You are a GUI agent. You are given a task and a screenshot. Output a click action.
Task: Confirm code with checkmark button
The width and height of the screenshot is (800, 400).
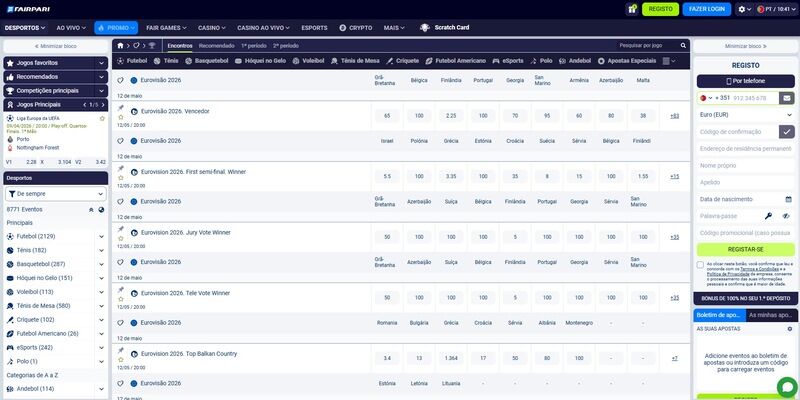click(787, 132)
